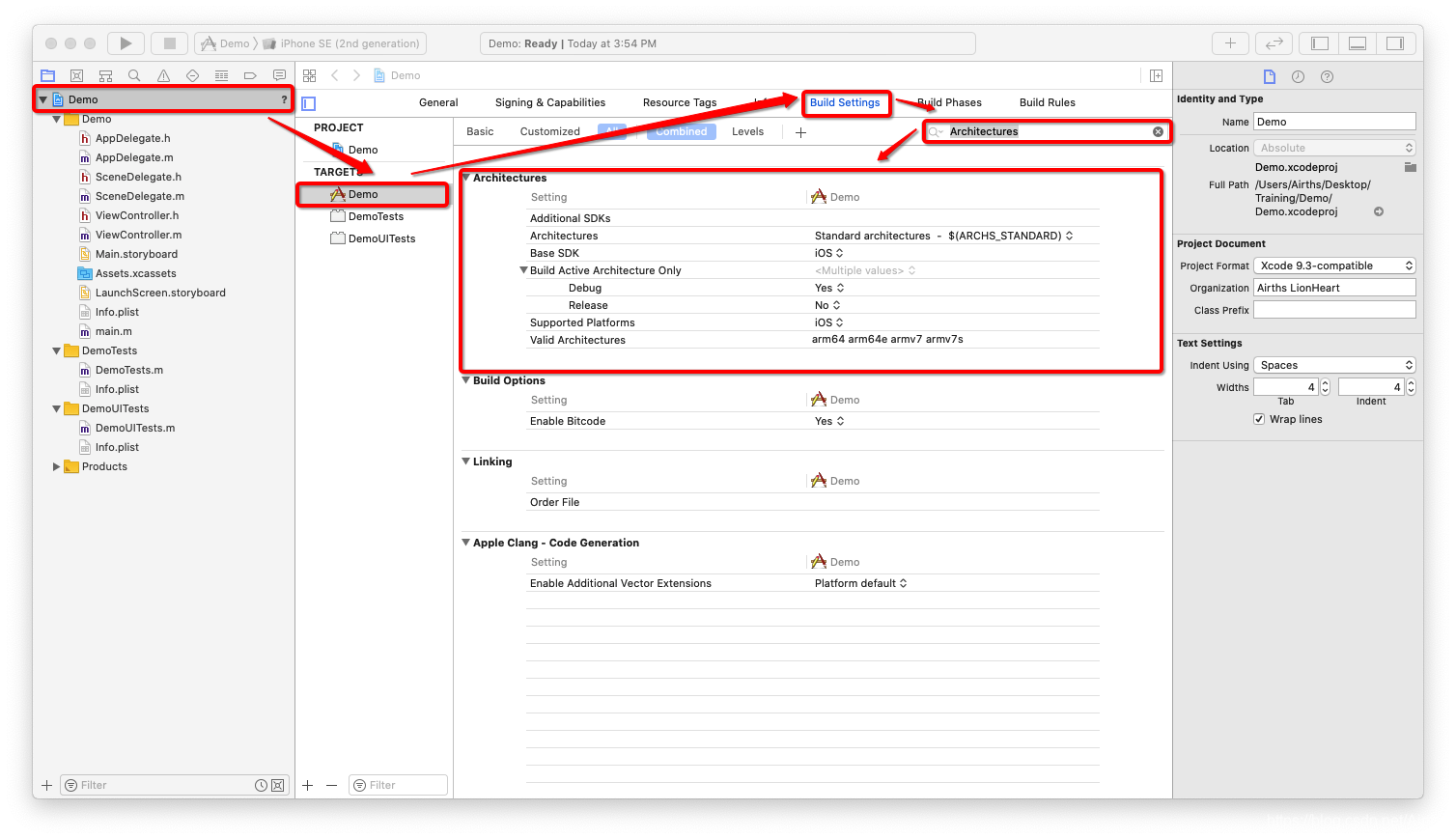Image resolution: width=1456 pixels, height=839 pixels.
Task: Open Resource Tags tab
Action: click(x=680, y=102)
